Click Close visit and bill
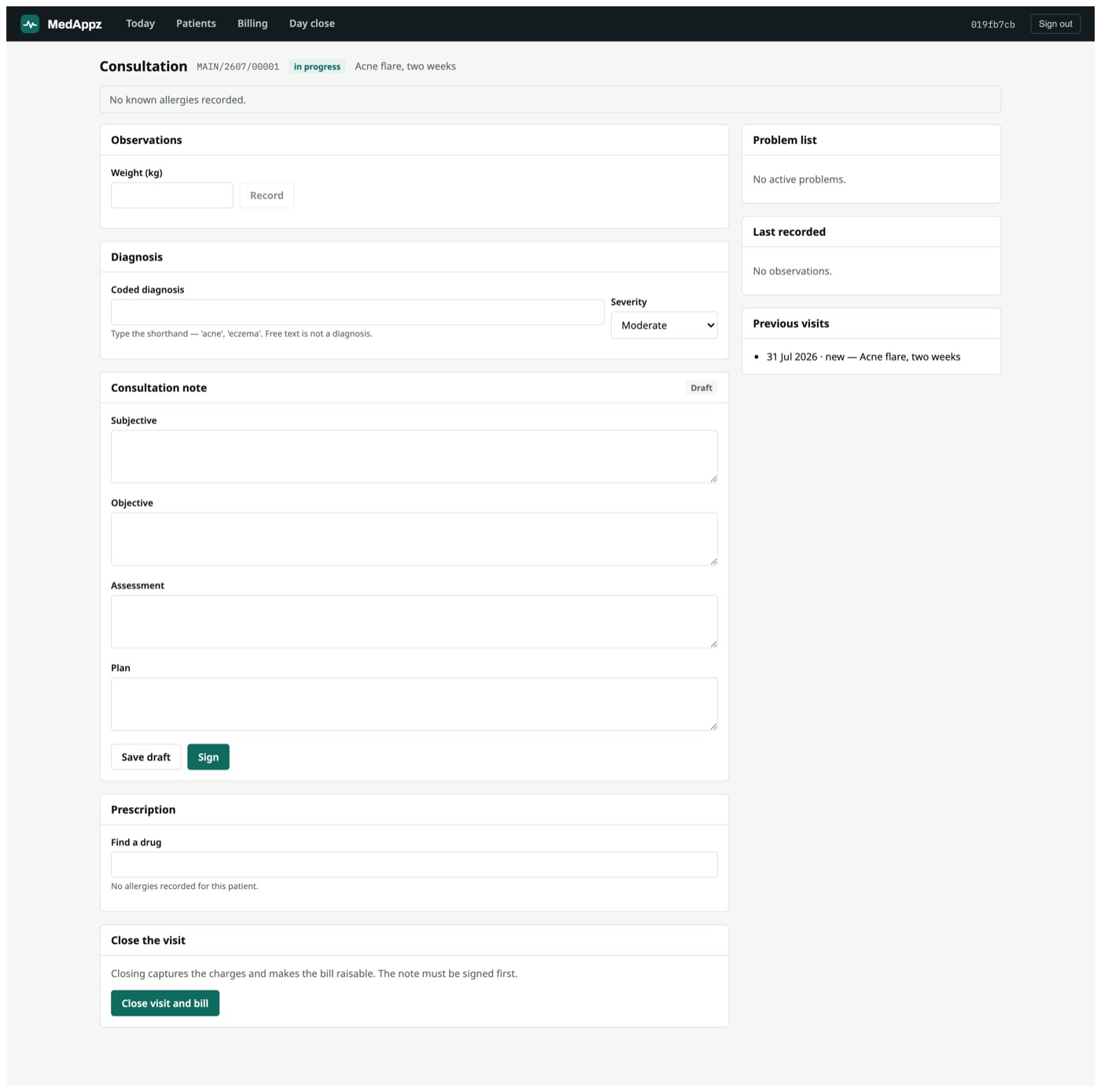 point(165,1003)
